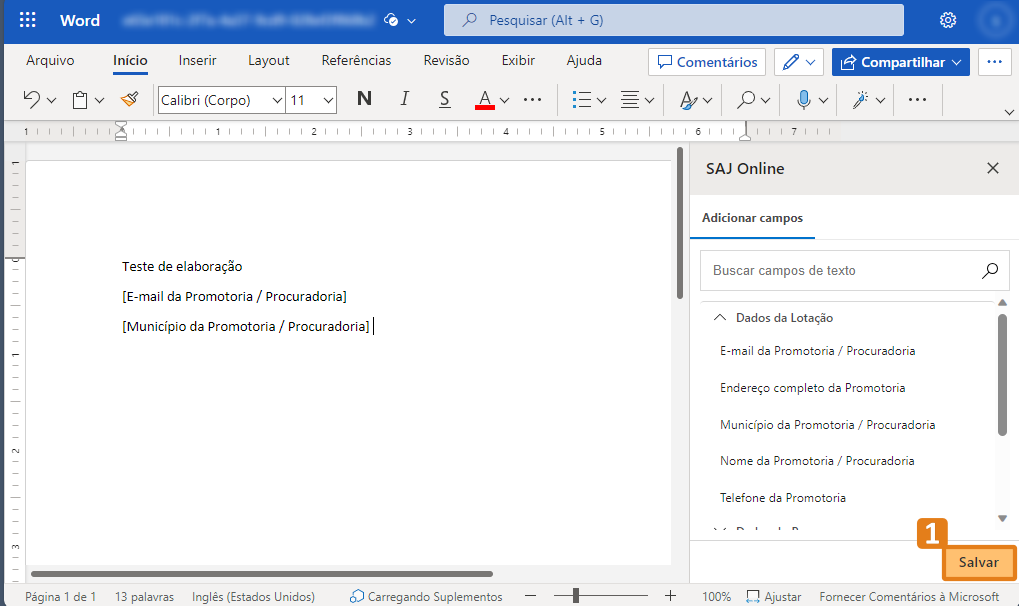Apply underline to the text

click(444, 99)
